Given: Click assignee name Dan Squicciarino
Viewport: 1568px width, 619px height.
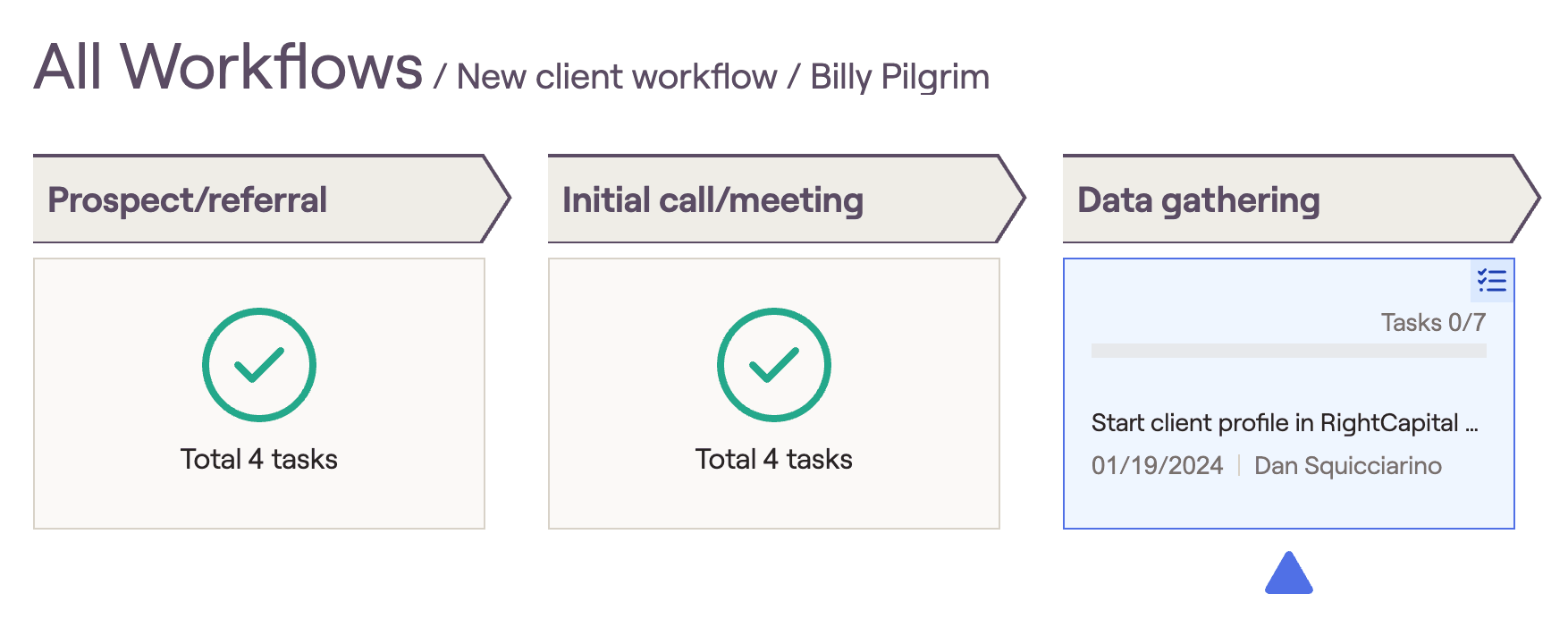Looking at the screenshot, I should [1347, 465].
